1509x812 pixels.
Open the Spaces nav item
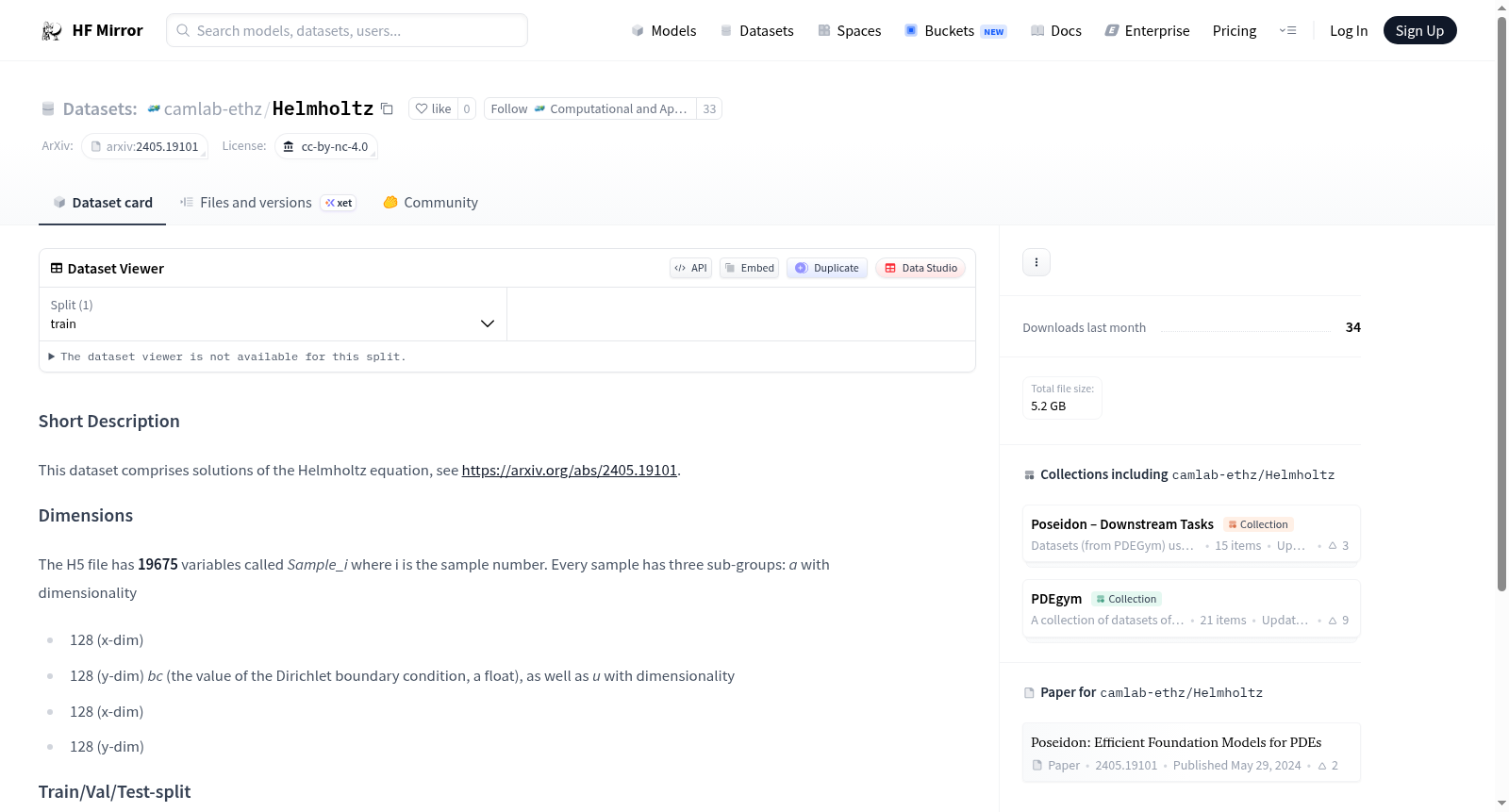(849, 31)
